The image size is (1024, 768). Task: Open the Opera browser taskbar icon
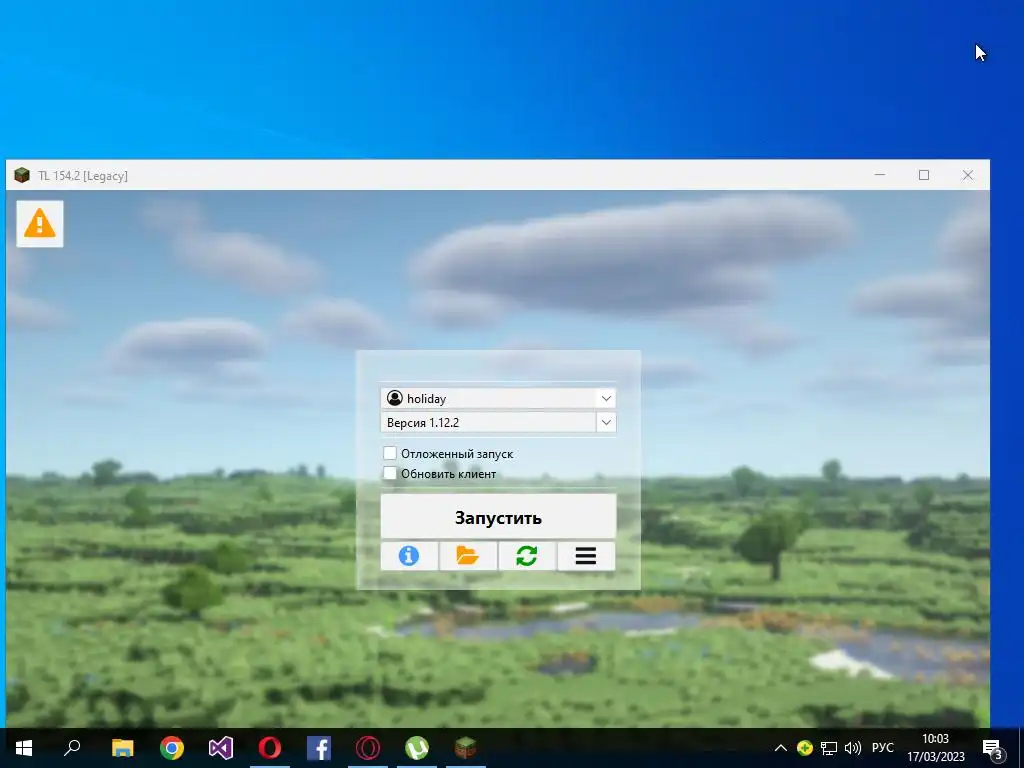270,748
